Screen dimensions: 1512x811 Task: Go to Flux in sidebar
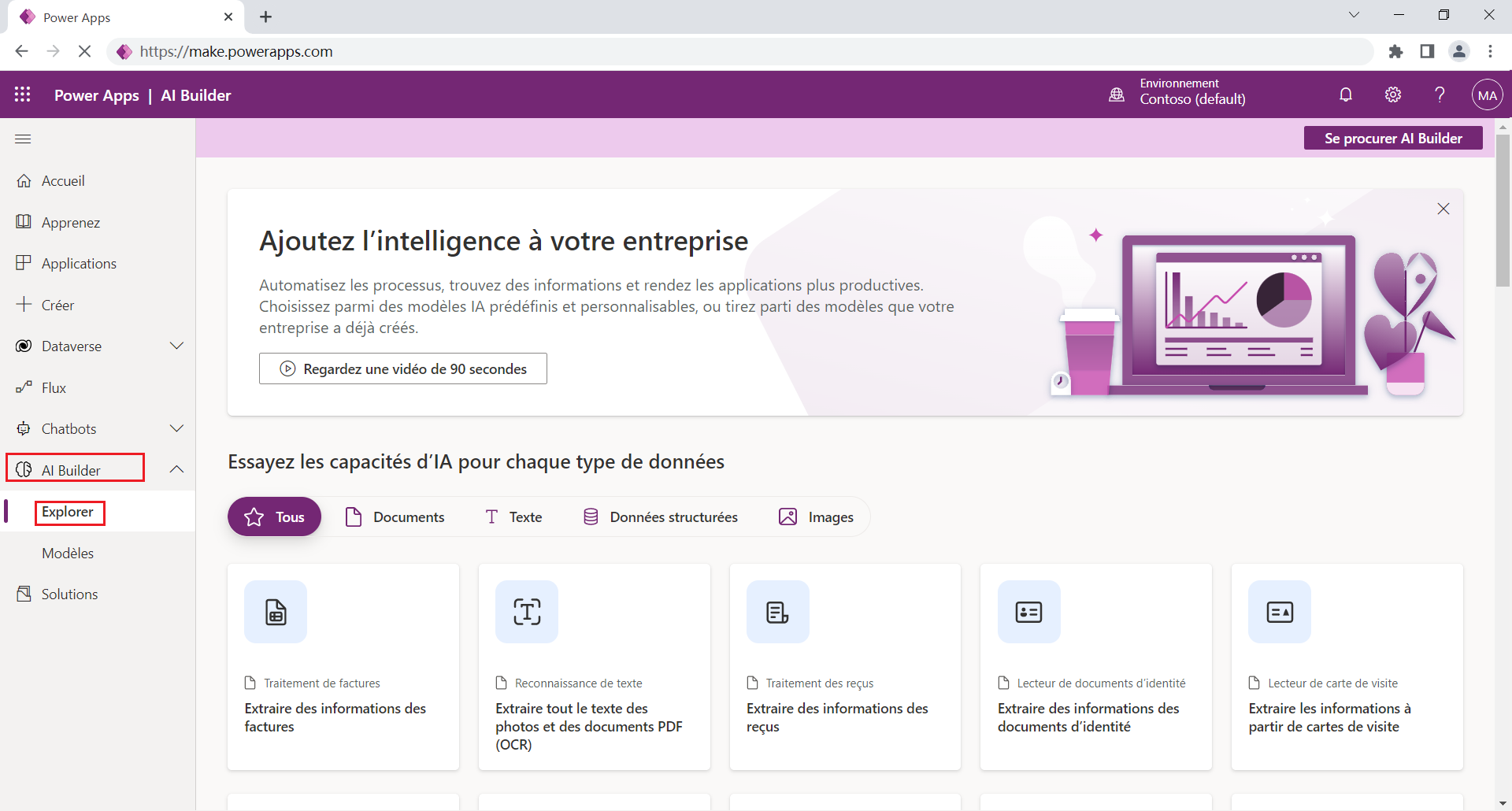tap(54, 387)
